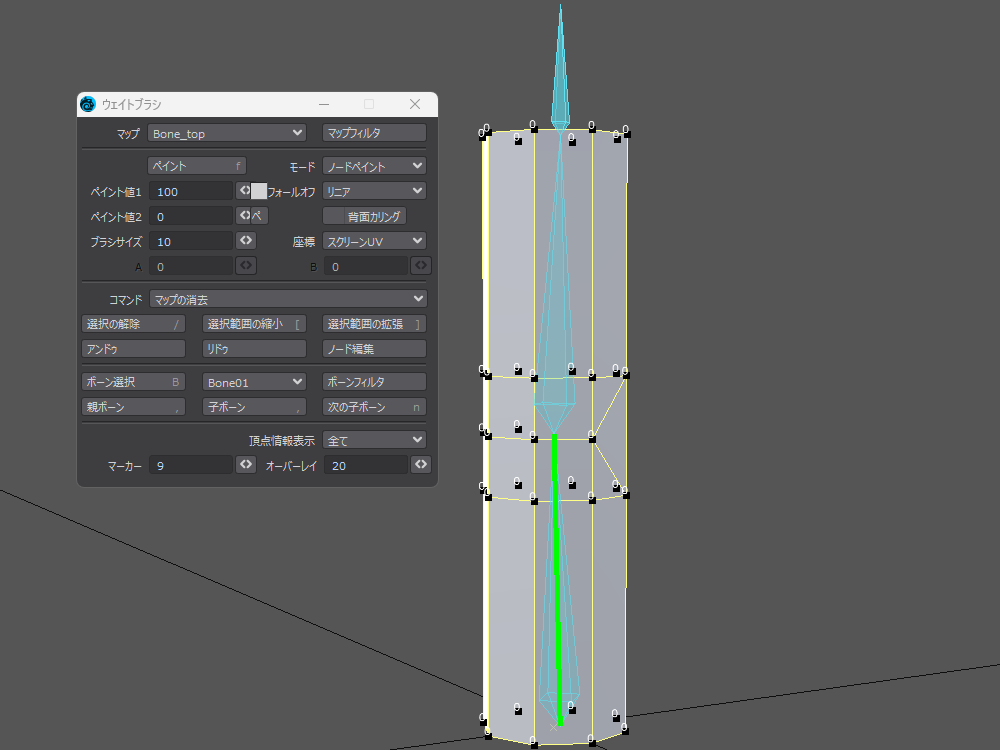Image resolution: width=1000 pixels, height=750 pixels.
Task: Click the ペイント値2 stepper arrows
Action: coord(244,215)
